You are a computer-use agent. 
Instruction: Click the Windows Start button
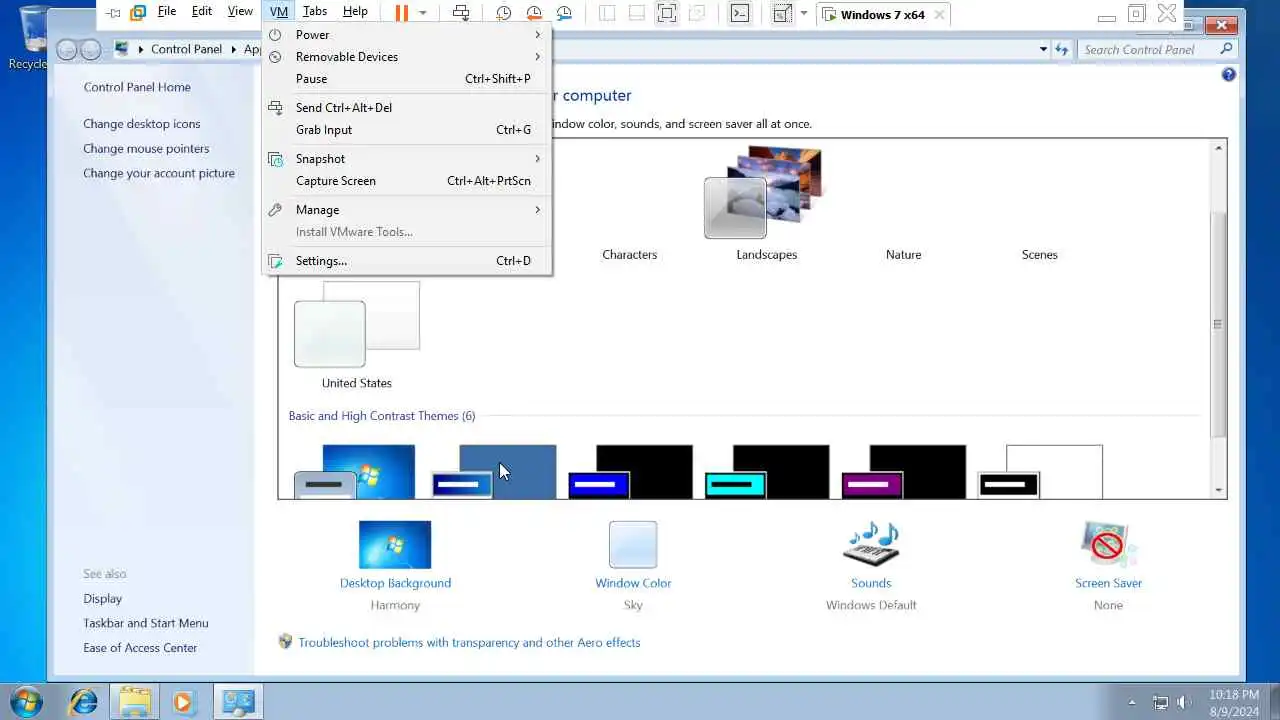click(x=26, y=701)
